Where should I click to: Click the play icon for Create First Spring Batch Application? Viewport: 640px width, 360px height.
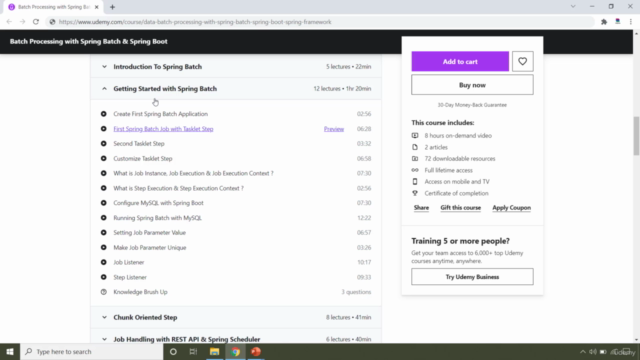coord(104,114)
